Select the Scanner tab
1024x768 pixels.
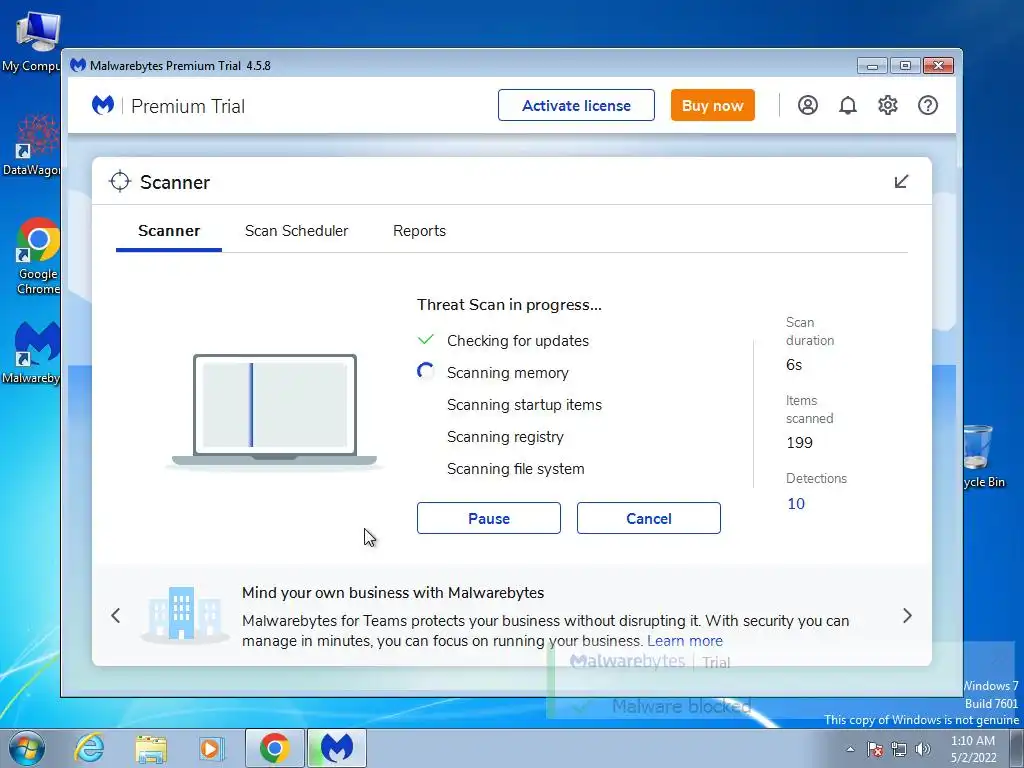(168, 231)
